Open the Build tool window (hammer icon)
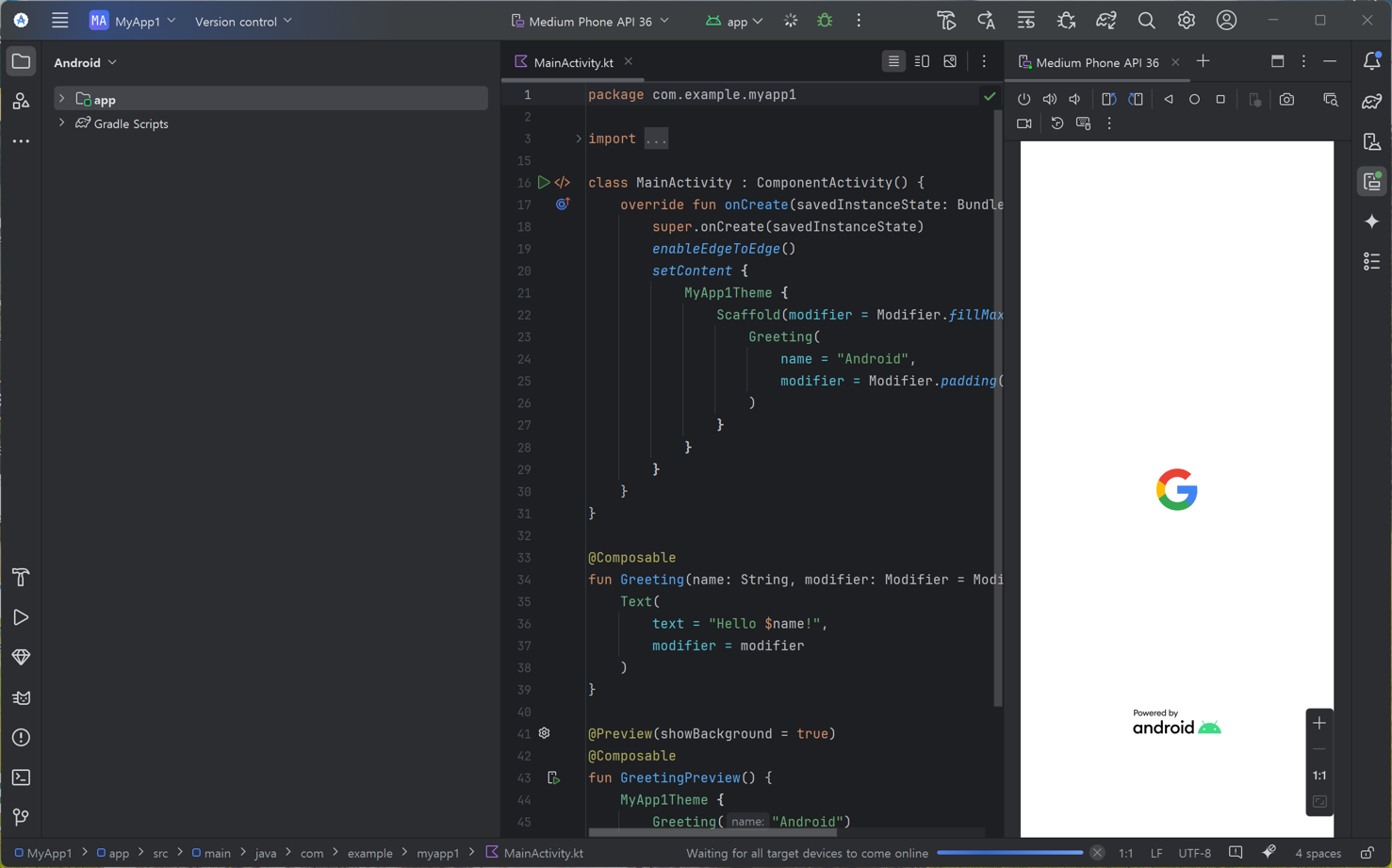1392x868 pixels. [x=21, y=577]
